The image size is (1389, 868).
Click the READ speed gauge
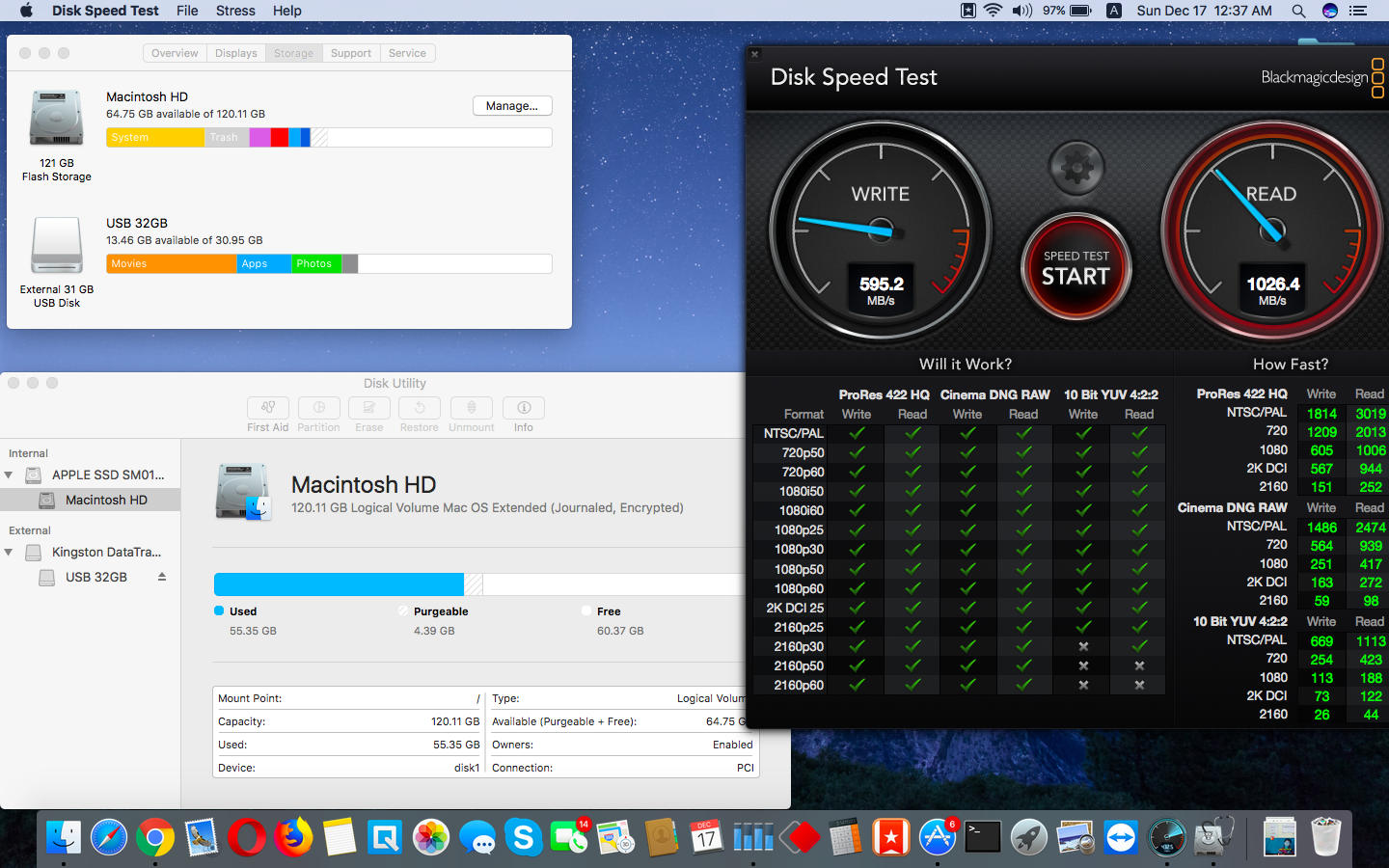coord(1272,231)
